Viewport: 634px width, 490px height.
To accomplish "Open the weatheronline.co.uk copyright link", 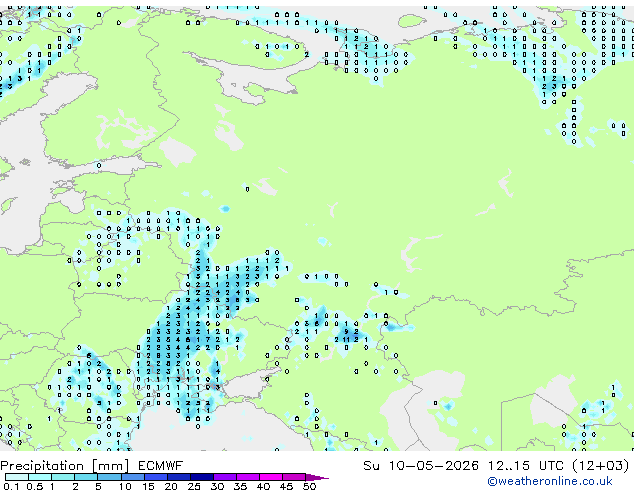I will pos(550,481).
